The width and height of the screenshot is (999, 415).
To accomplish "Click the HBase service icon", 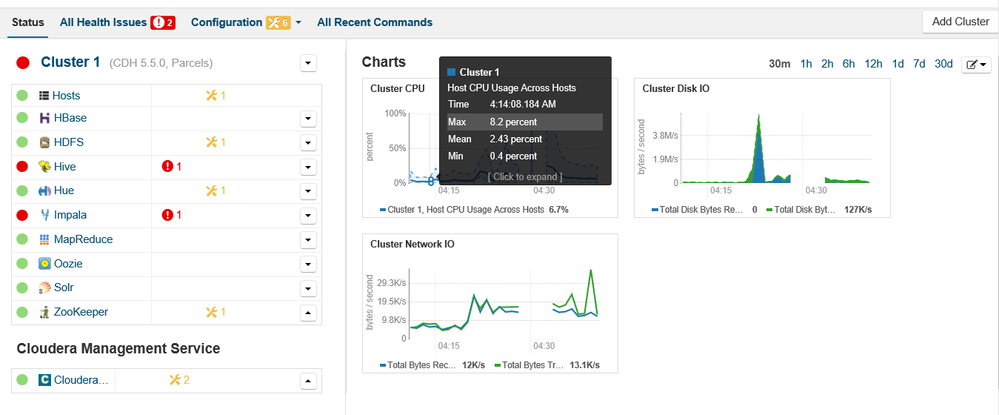I will [x=44, y=119].
